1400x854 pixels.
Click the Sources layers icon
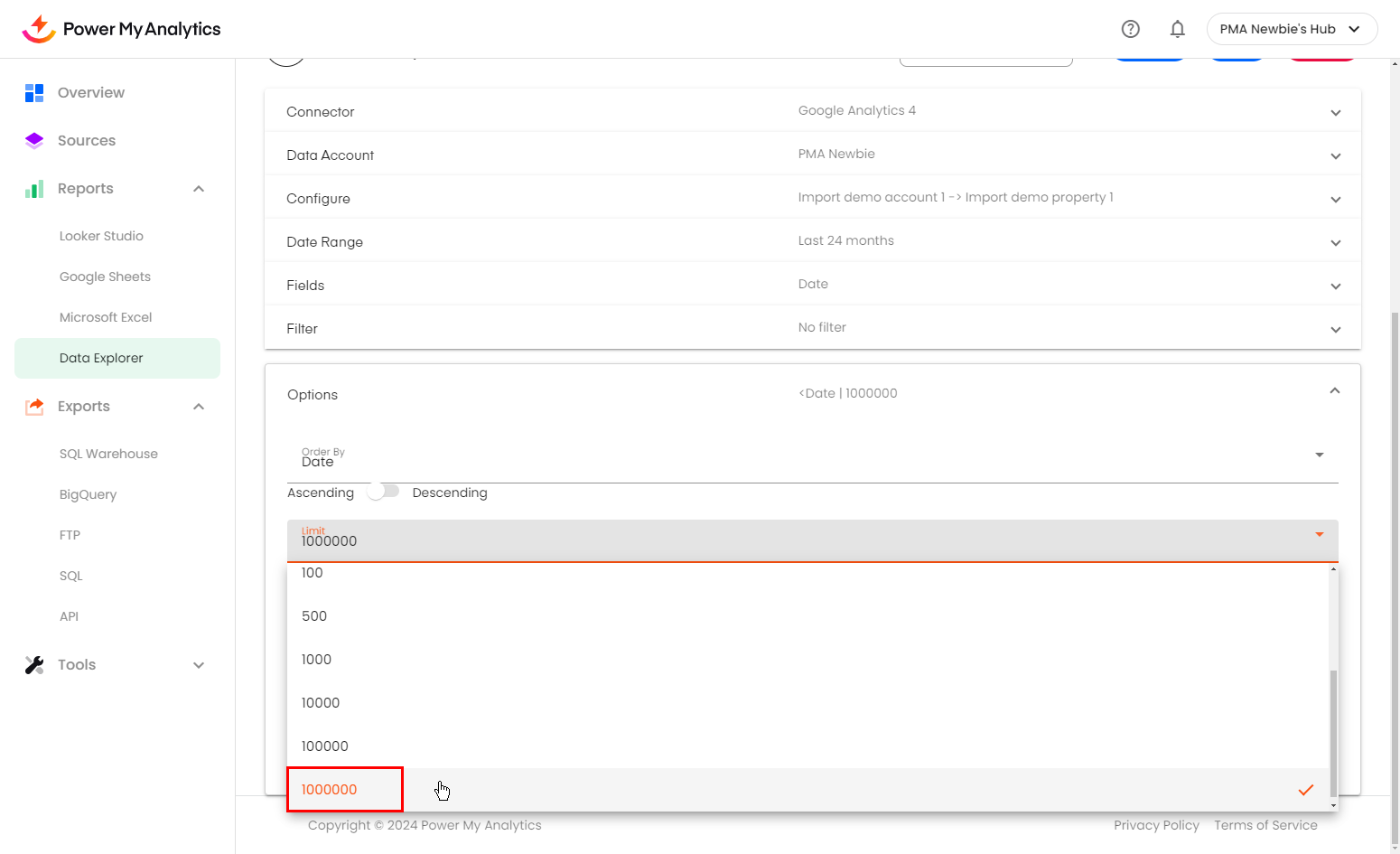[x=34, y=140]
